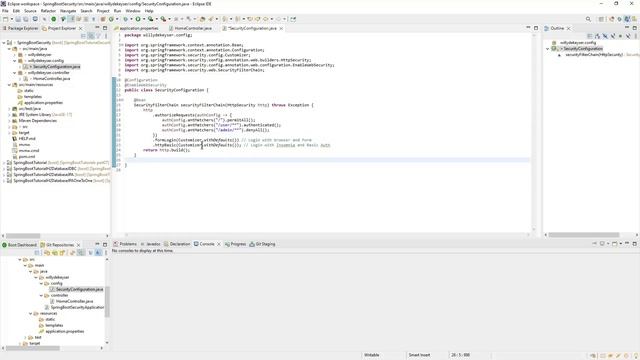
Task: Toggle Link with Editor in Package Explorer
Action: 91,36
